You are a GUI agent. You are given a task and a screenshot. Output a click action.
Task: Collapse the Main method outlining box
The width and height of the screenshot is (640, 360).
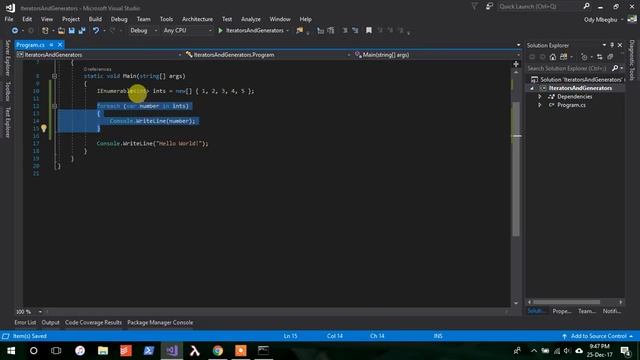tap(54, 76)
